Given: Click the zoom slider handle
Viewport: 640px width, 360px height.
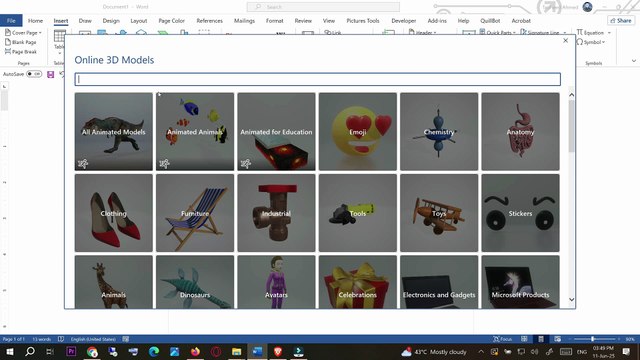Looking at the screenshot, I should (592, 339).
